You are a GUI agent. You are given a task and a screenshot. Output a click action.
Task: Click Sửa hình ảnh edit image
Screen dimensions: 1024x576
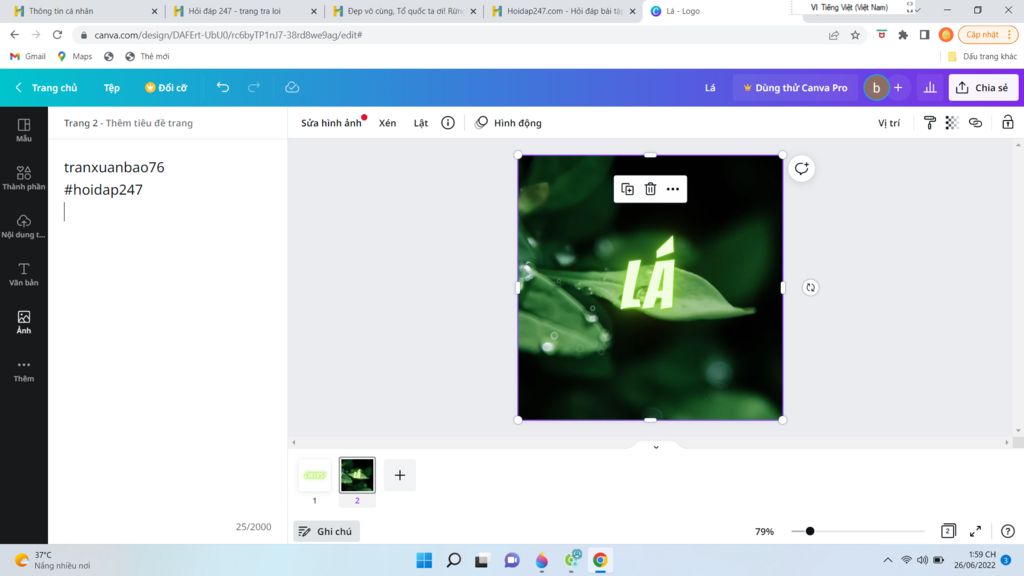pyautogui.click(x=331, y=123)
